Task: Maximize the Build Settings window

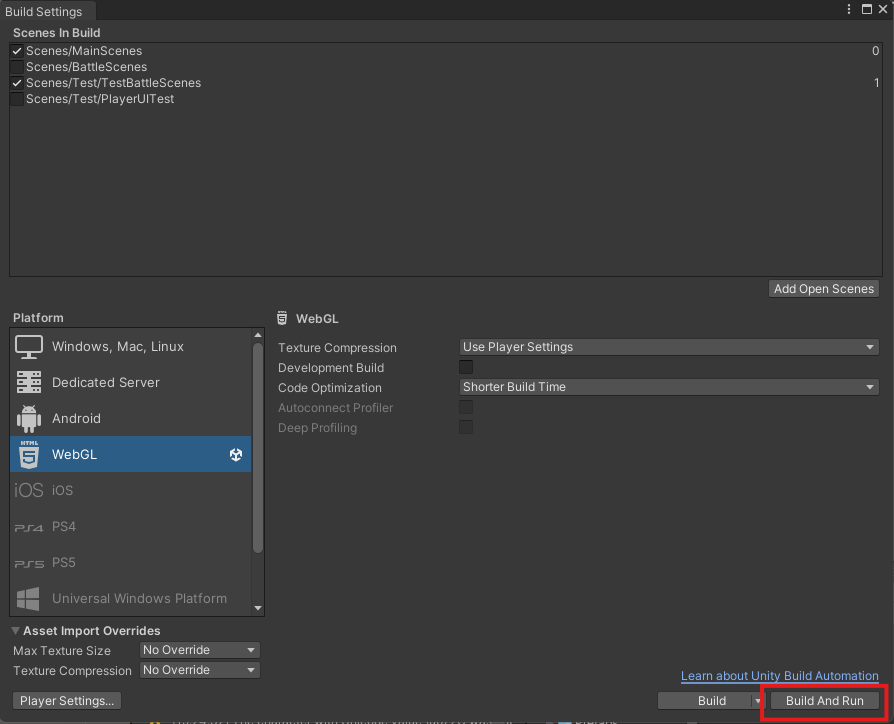Action: 867,9
